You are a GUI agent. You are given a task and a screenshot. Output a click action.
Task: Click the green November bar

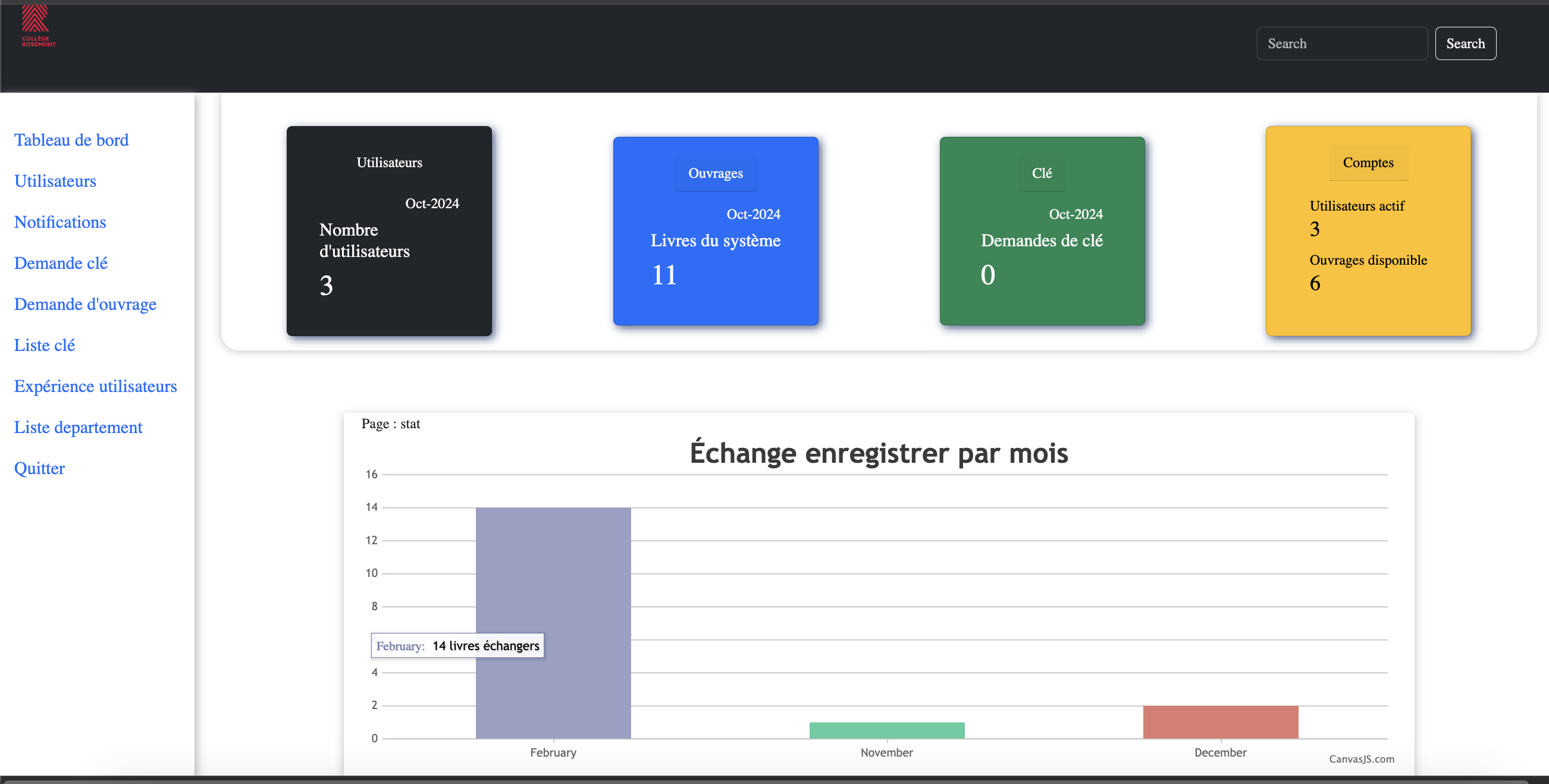pos(886,730)
